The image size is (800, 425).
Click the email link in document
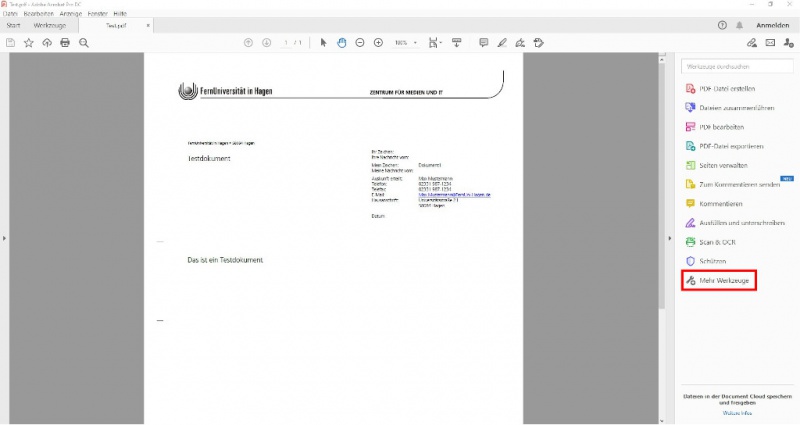pyautogui.click(x=455, y=195)
